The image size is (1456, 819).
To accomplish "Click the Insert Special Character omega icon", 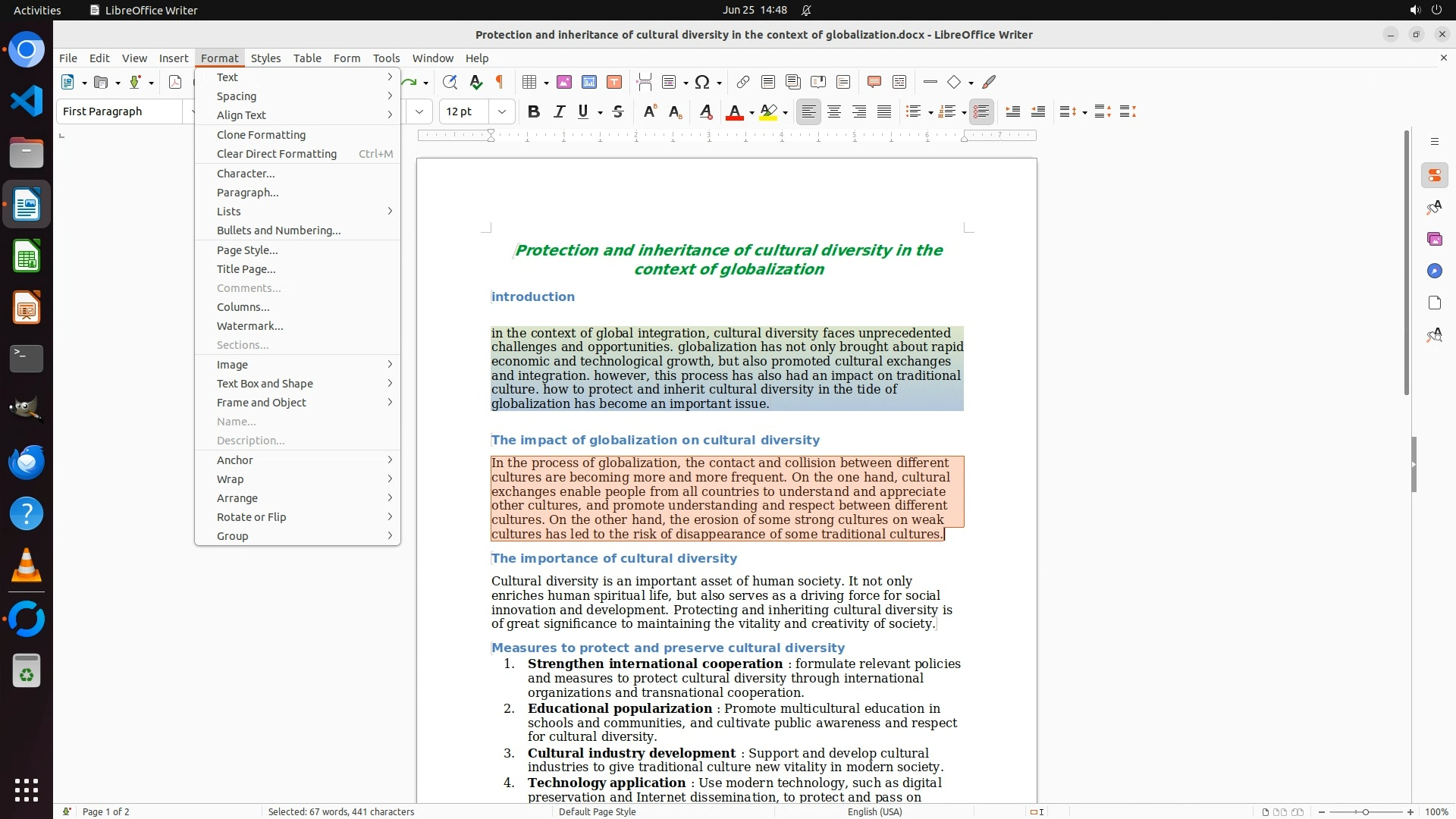I will pyautogui.click(x=702, y=82).
